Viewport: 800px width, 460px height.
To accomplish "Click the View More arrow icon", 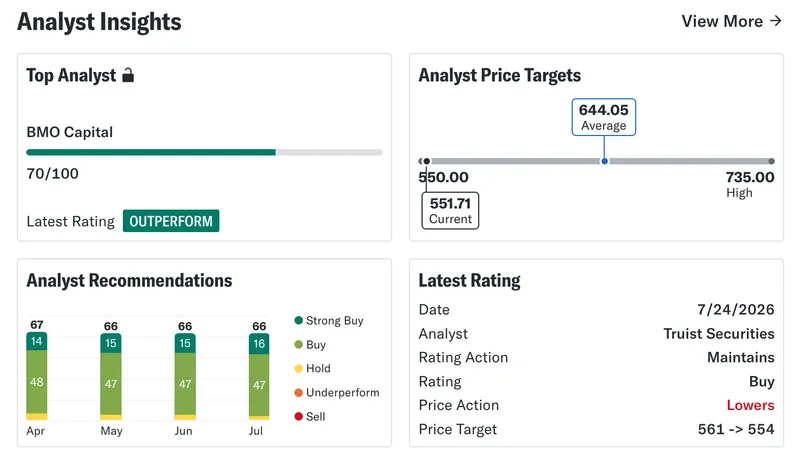I will 776,21.
